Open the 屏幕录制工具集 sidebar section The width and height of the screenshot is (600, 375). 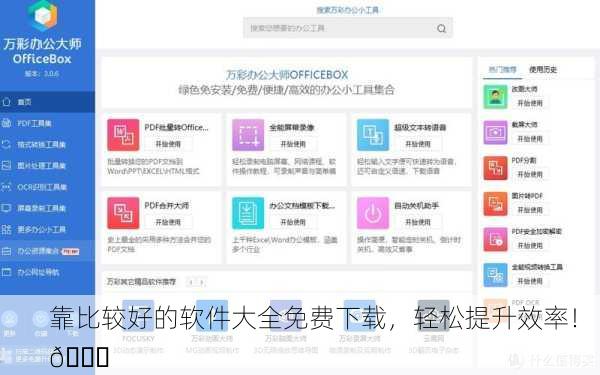click(x=47, y=208)
